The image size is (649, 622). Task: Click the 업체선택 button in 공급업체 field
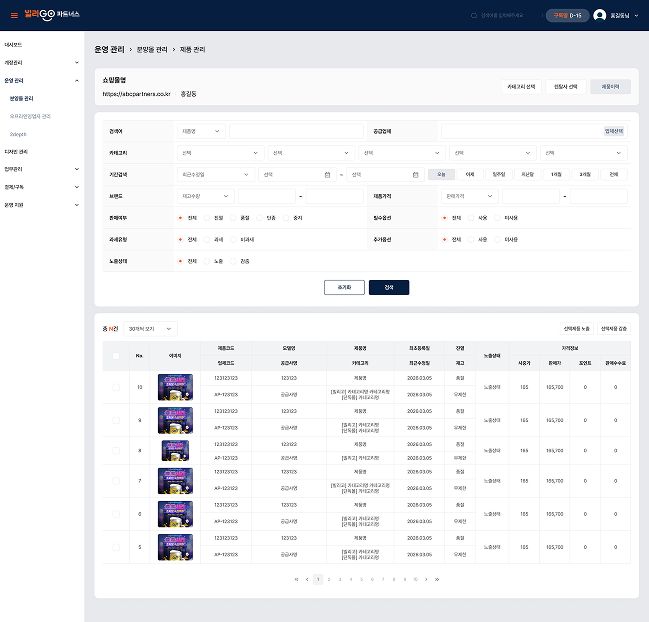pyautogui.click(x=614, y=131)
